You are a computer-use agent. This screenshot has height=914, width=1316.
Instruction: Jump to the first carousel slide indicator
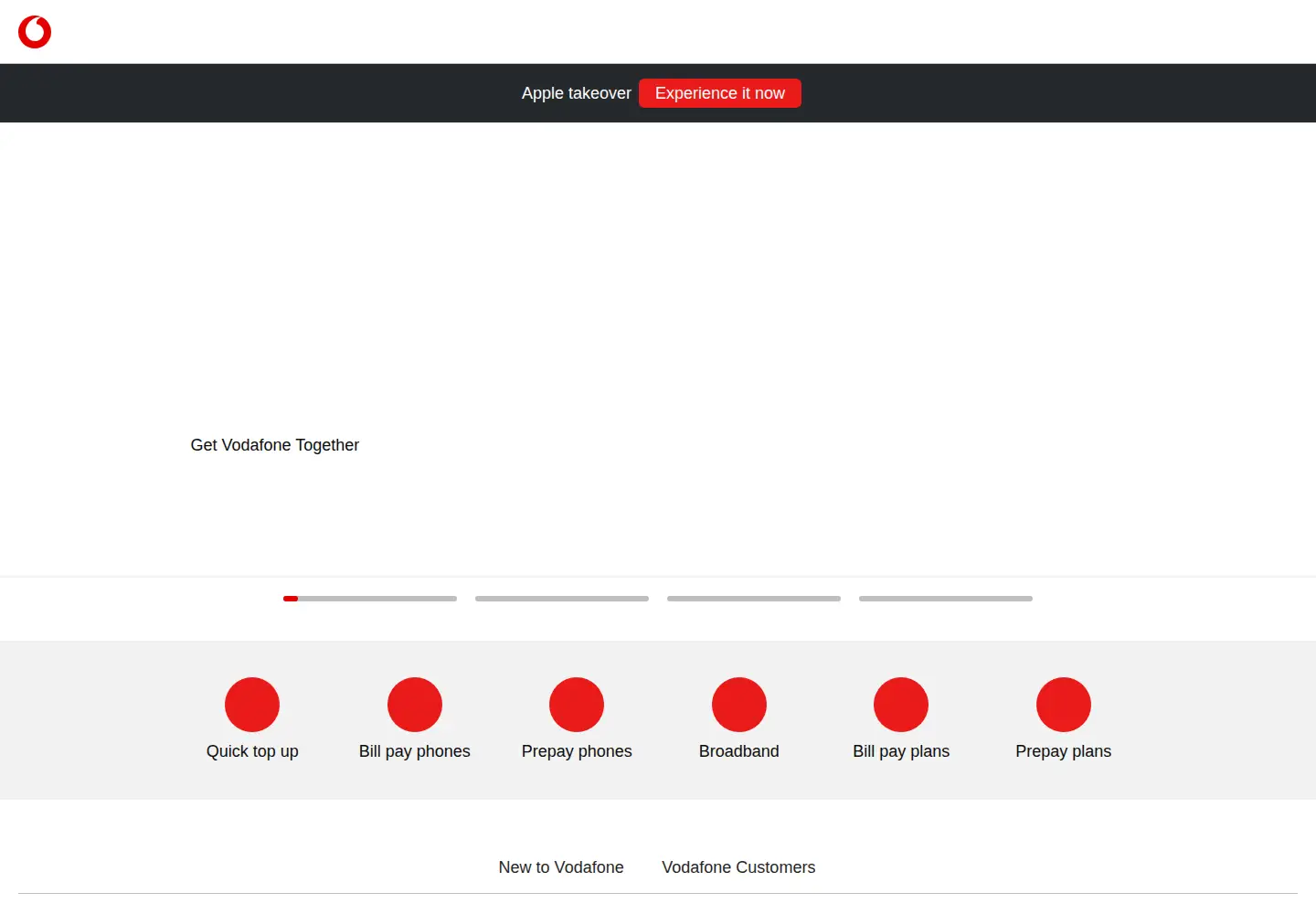pos(370,599)
